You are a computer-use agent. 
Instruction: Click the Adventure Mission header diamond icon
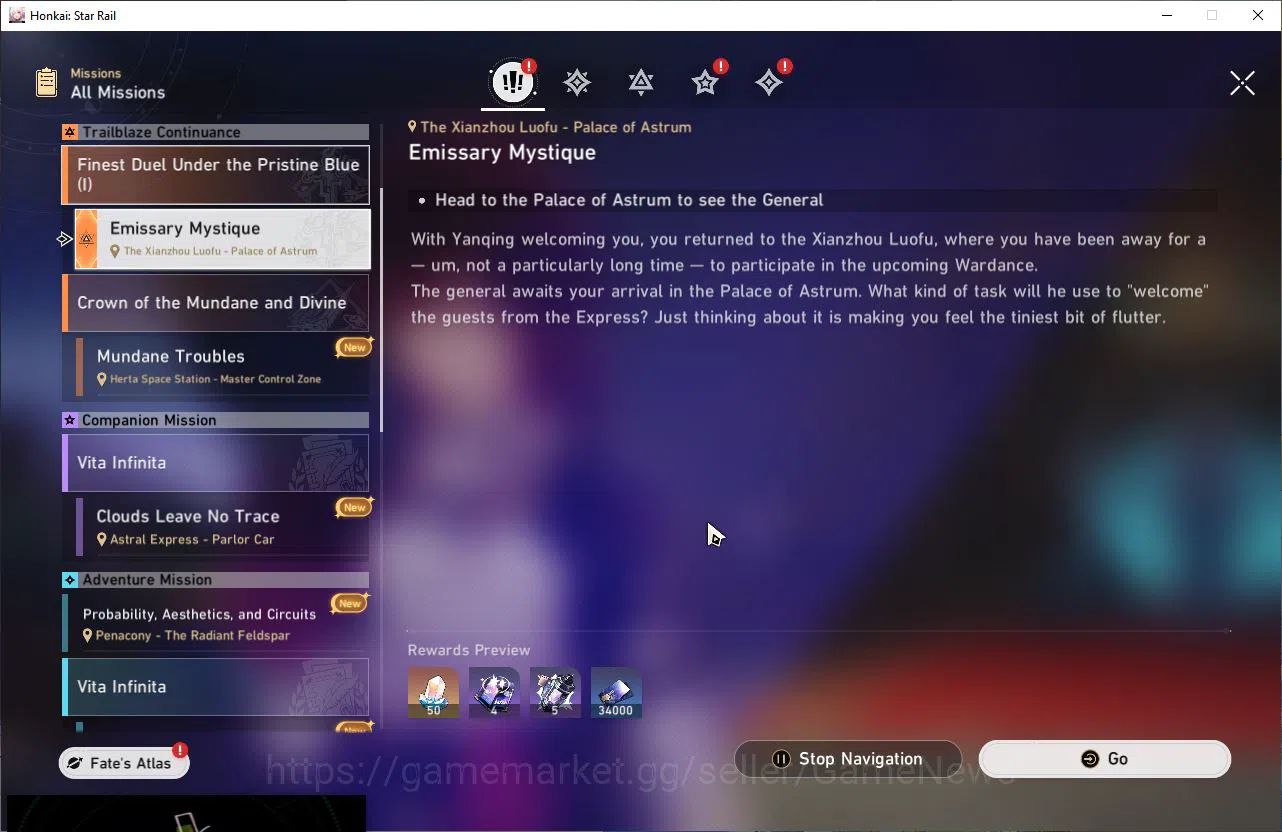pos(70,580)
